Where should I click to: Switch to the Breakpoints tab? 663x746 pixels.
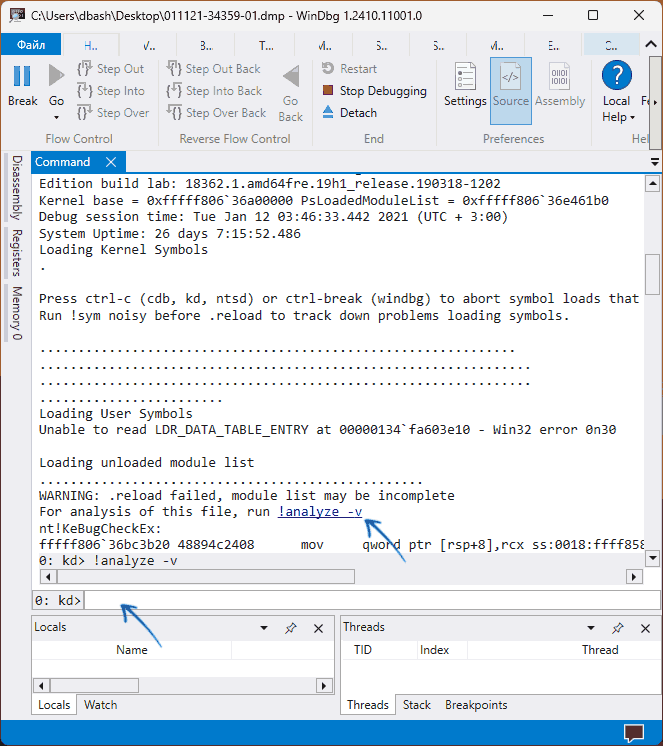[x=476, y=705]
